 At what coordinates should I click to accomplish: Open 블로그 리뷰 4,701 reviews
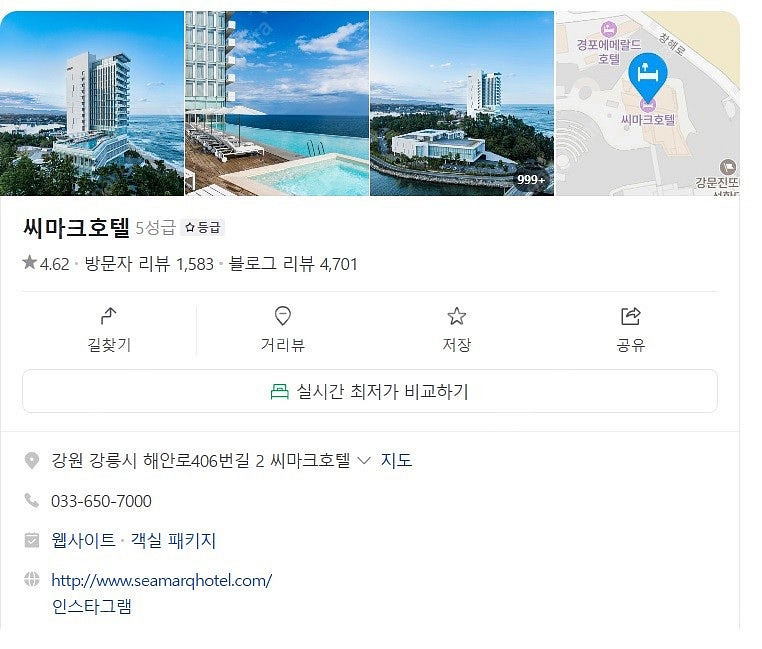tap(293, 264)
